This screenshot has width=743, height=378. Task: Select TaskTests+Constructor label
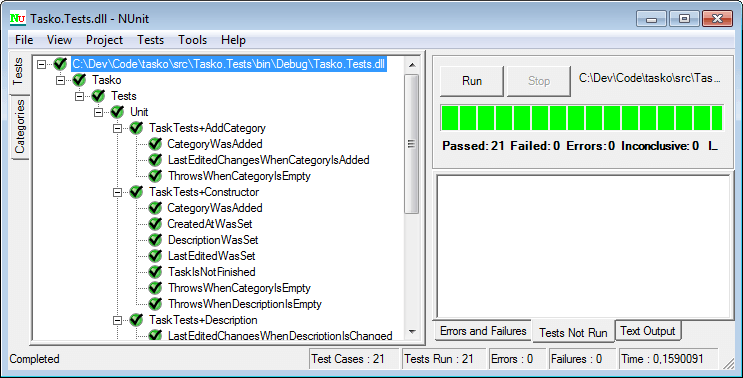coord(204,192)
